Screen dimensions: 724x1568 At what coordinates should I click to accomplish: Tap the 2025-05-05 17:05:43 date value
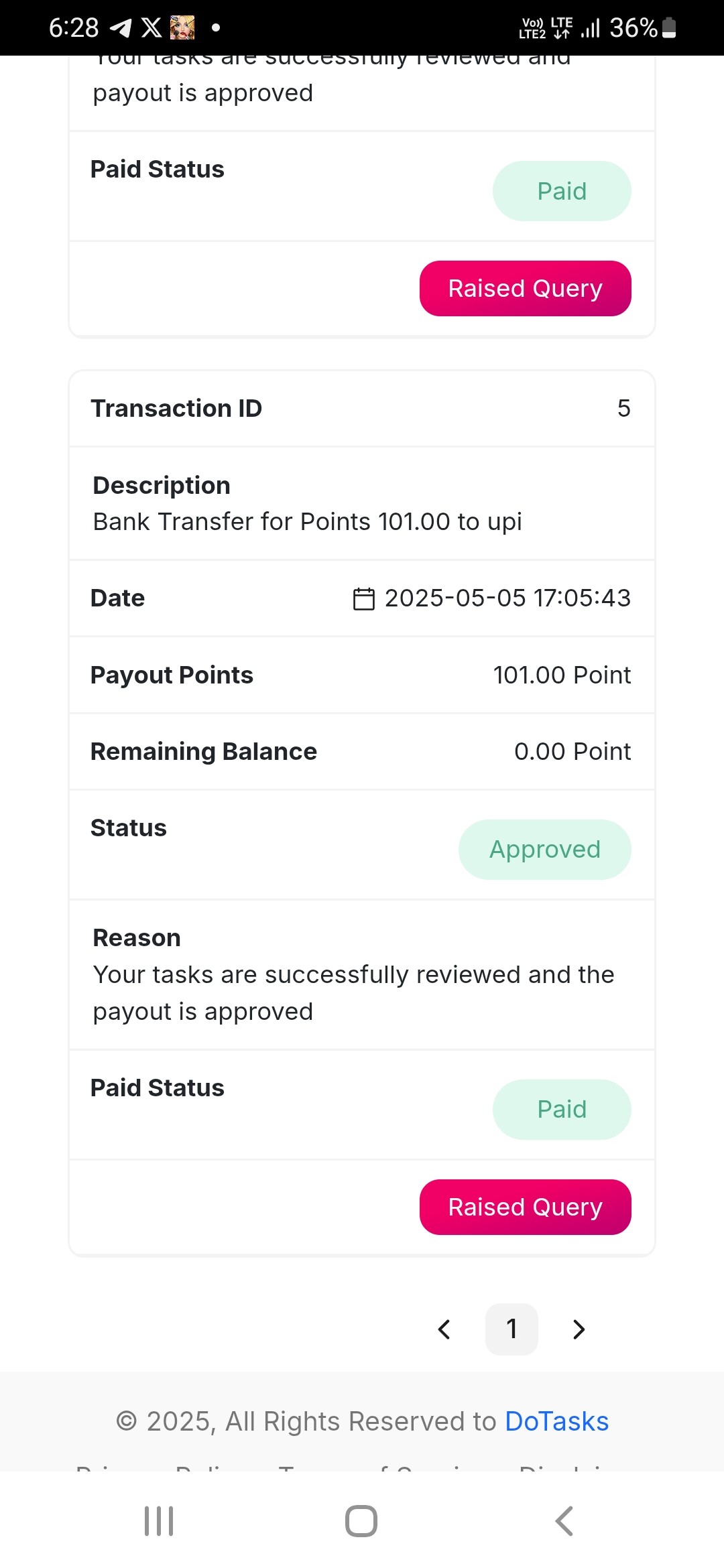507,598
